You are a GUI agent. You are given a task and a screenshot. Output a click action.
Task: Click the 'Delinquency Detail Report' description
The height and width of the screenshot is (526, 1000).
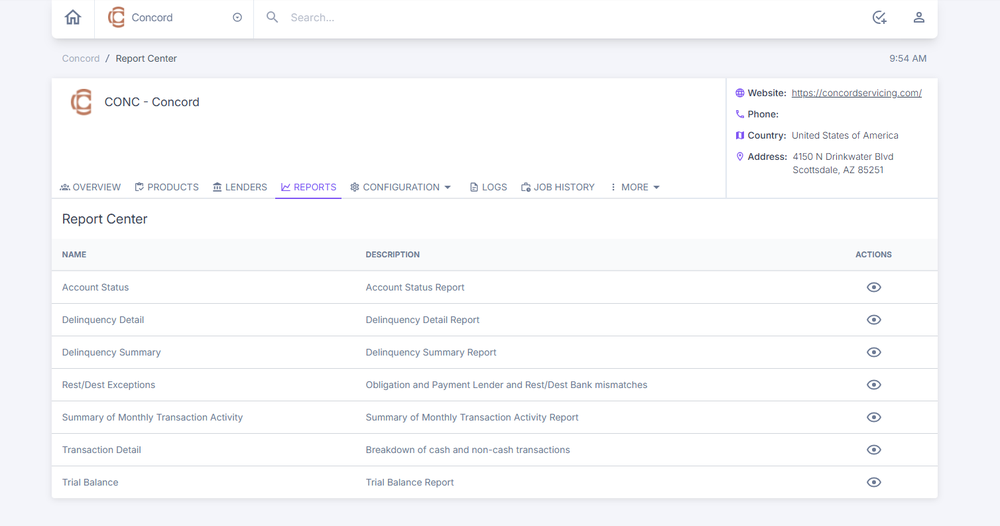422,319
